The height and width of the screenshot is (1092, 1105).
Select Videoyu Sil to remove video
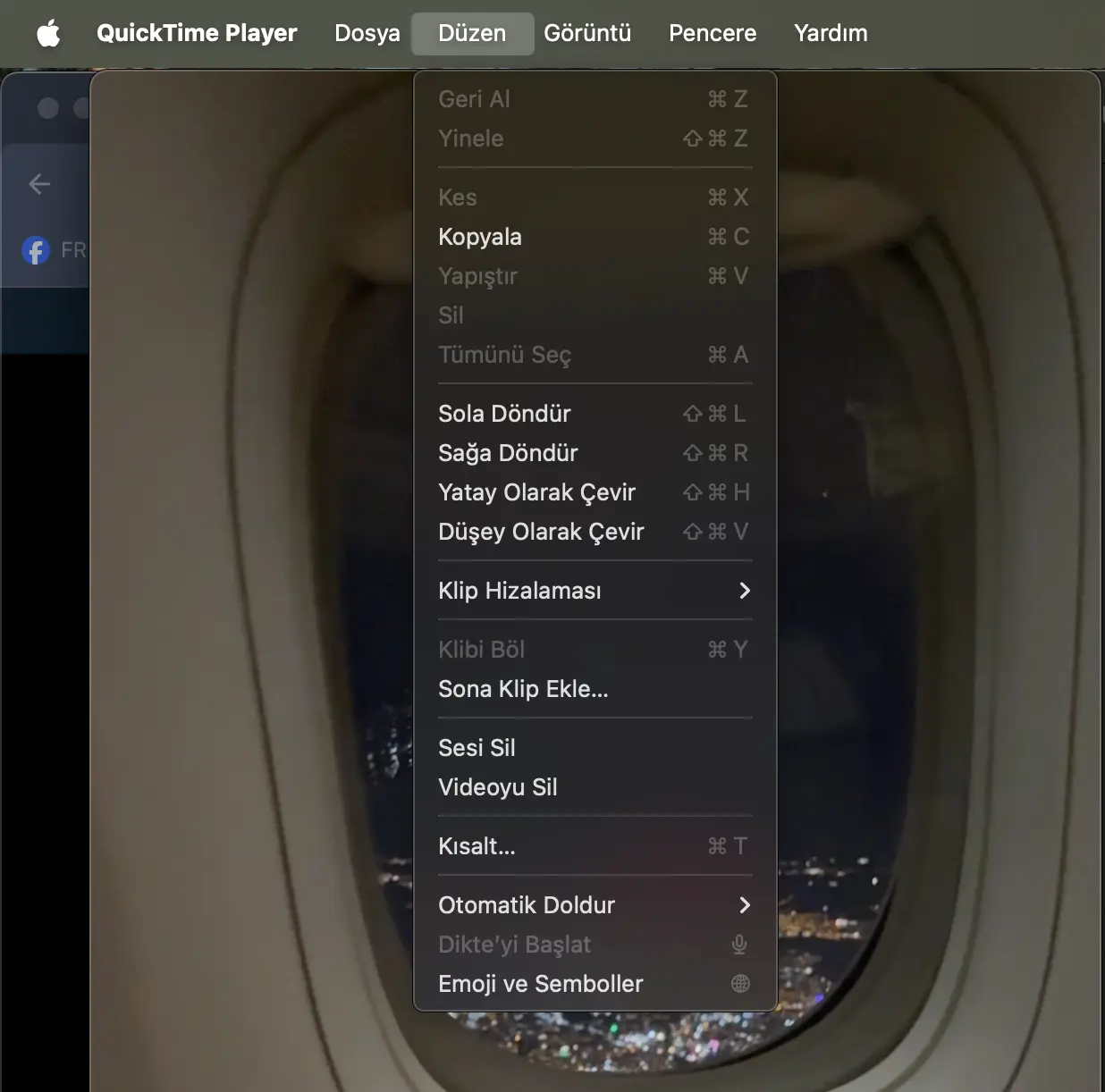595,787
